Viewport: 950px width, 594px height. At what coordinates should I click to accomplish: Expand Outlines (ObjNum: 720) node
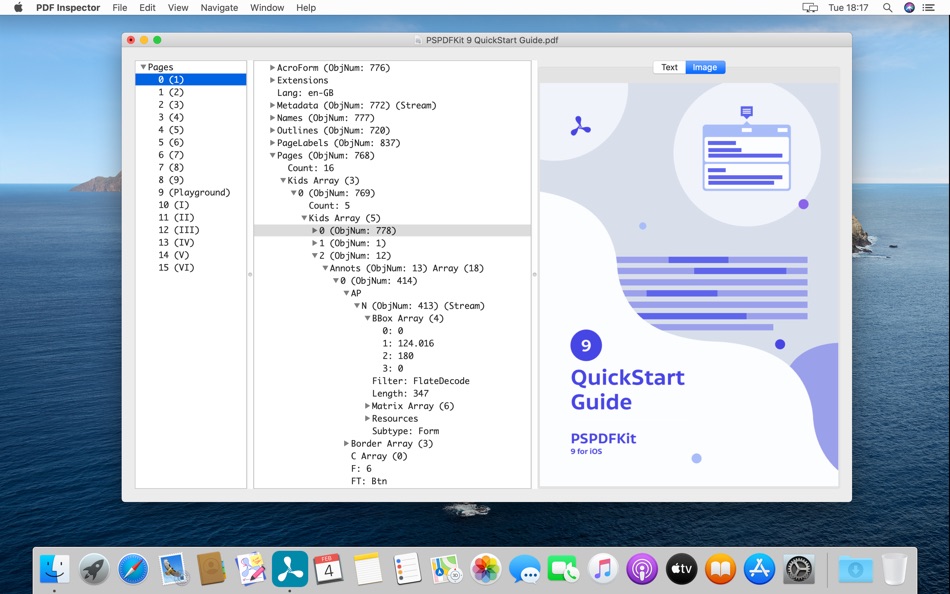point(273,130)
